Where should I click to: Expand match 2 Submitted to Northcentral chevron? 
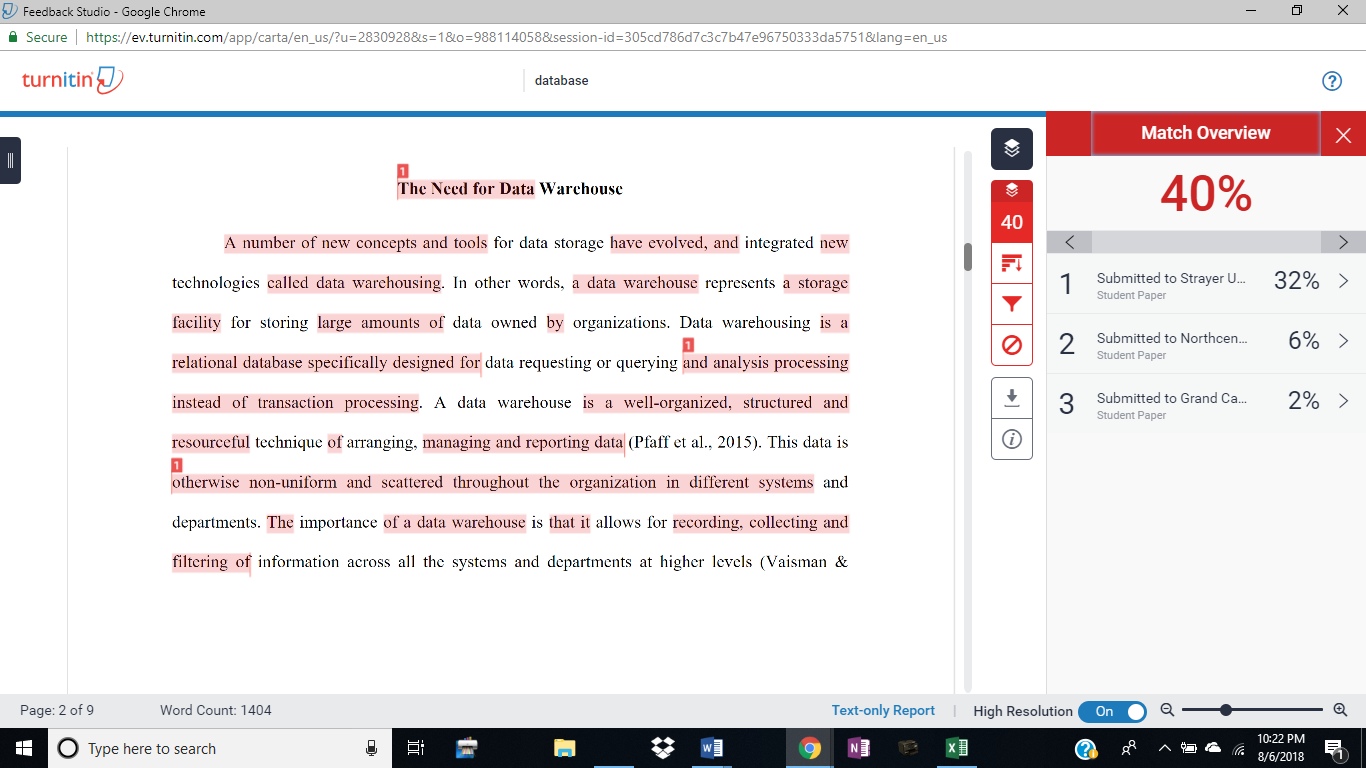point(1343,341)
